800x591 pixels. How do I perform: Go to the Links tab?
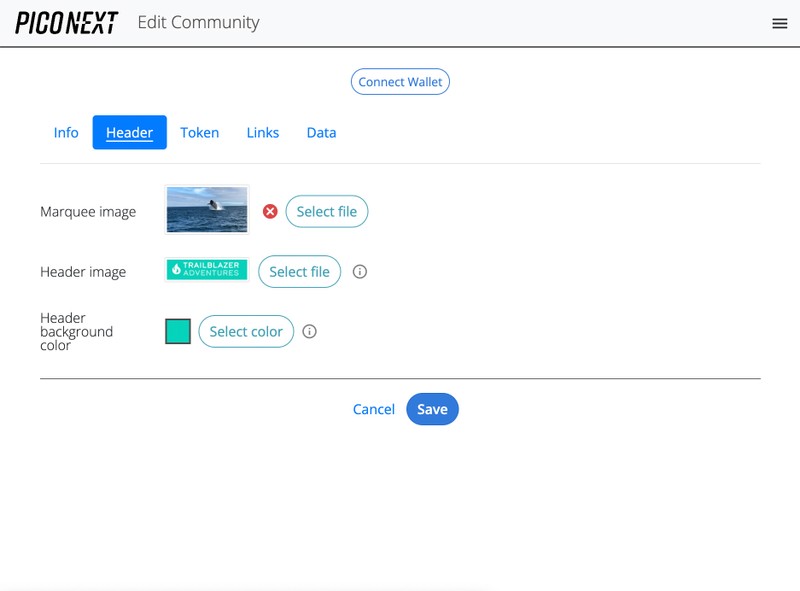pyautogui.click(x=263, y=133)
